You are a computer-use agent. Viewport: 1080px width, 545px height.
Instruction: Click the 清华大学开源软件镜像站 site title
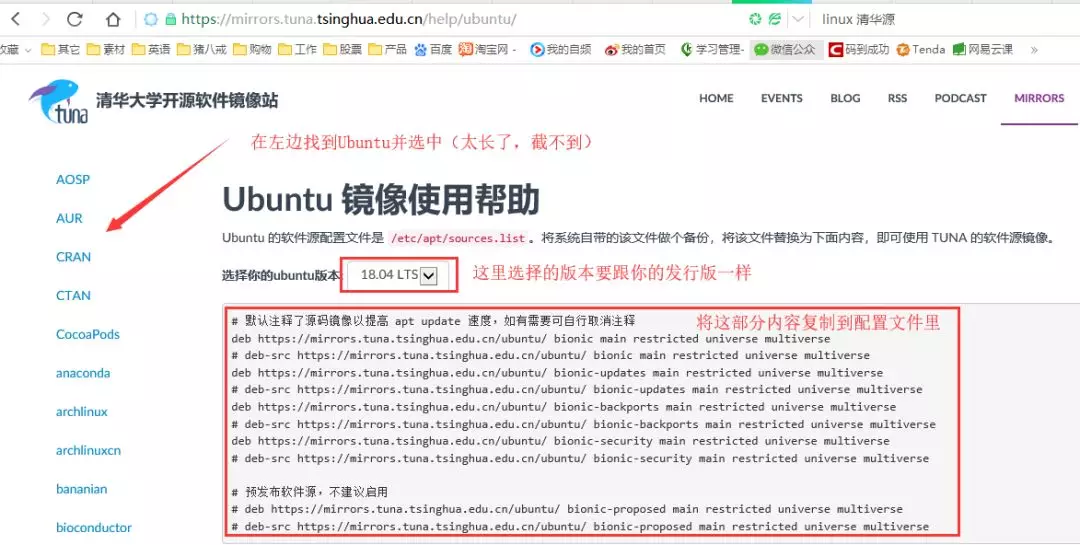[187, 101]
